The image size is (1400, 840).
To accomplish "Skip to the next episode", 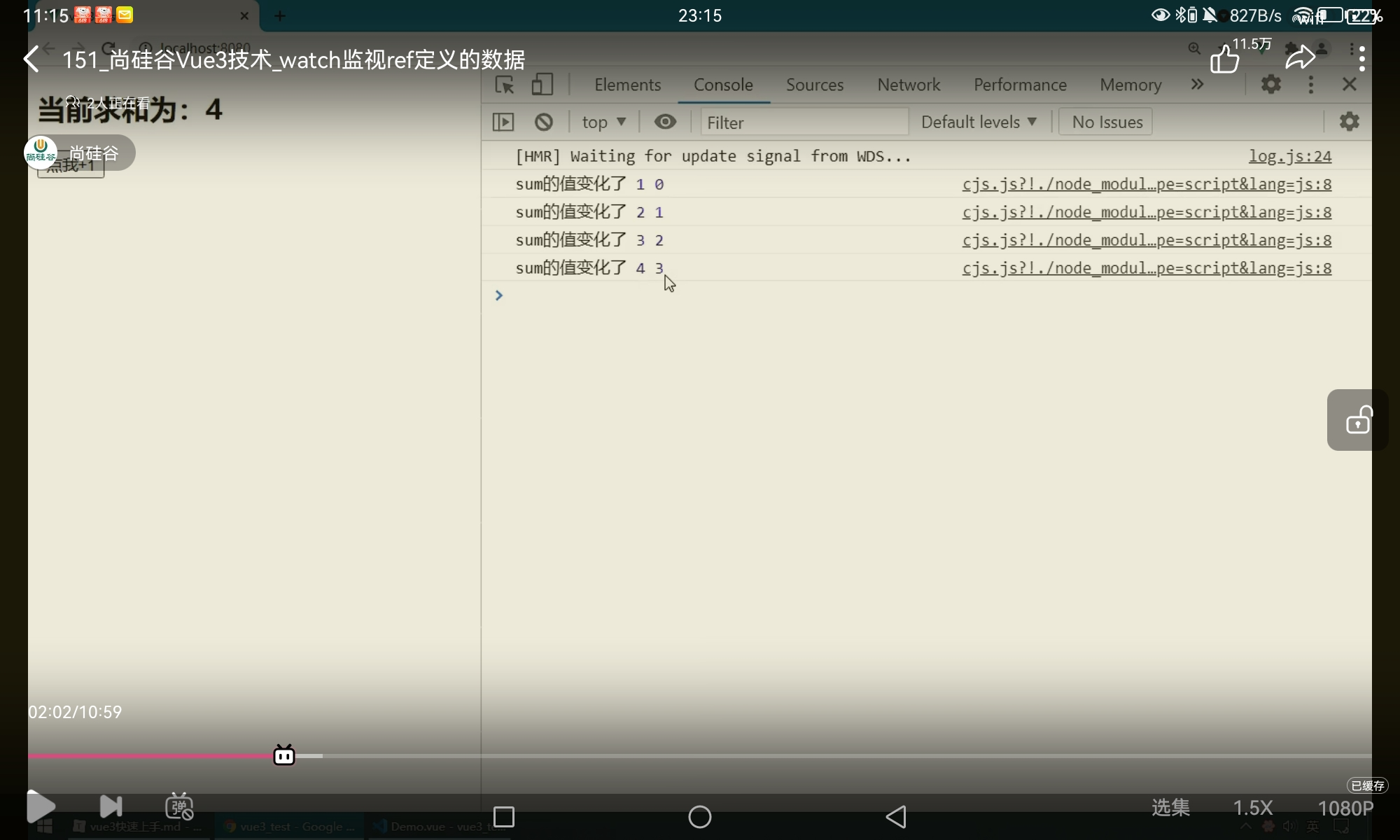I will [x=111, y=806].
